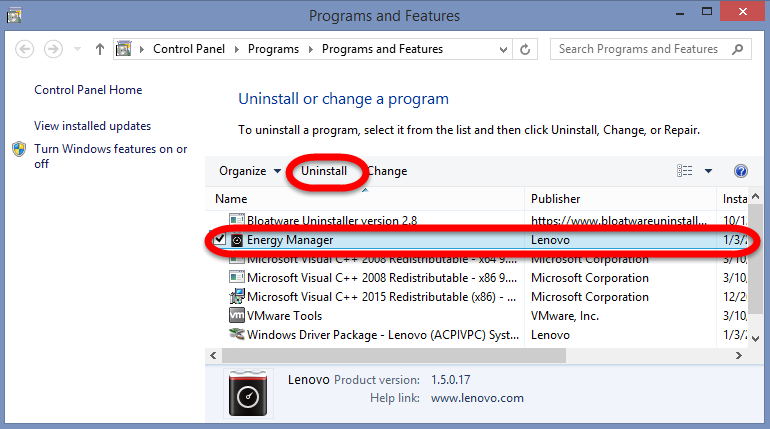Image resolution: width=770 pixels, height=429 pixels.
Task: Open the www.lenovo.com help link
Action: (477, 398)
